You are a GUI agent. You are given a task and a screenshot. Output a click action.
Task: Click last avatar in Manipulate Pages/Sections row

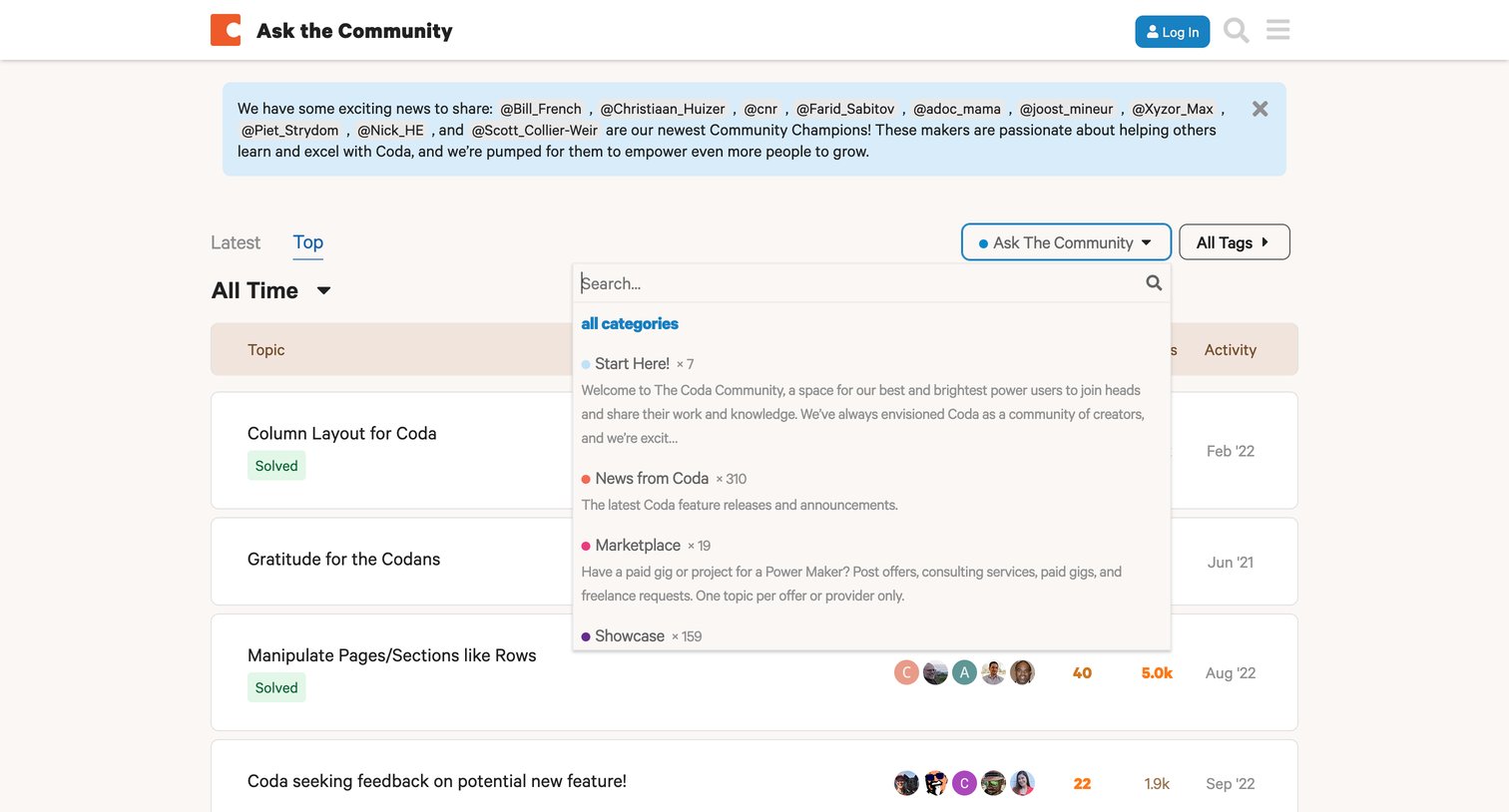[x=1022, y=672]
